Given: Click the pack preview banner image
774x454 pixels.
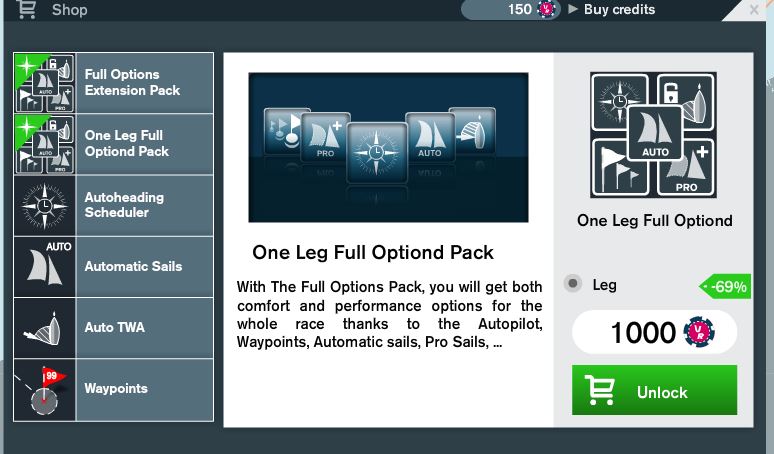Looking at the screenshot, I should (x=388, y=148).
